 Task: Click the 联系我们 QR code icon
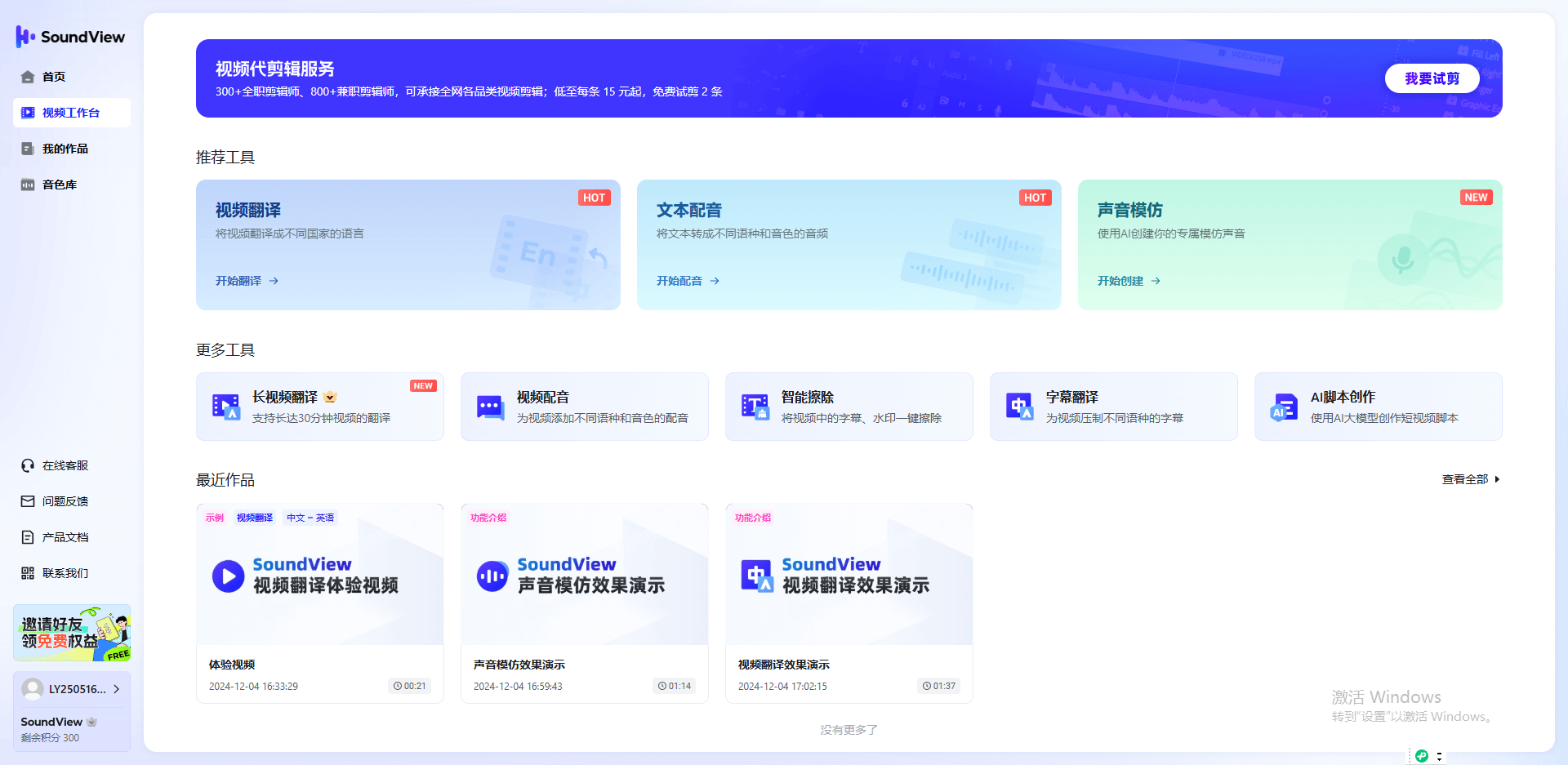click(28, 573)
